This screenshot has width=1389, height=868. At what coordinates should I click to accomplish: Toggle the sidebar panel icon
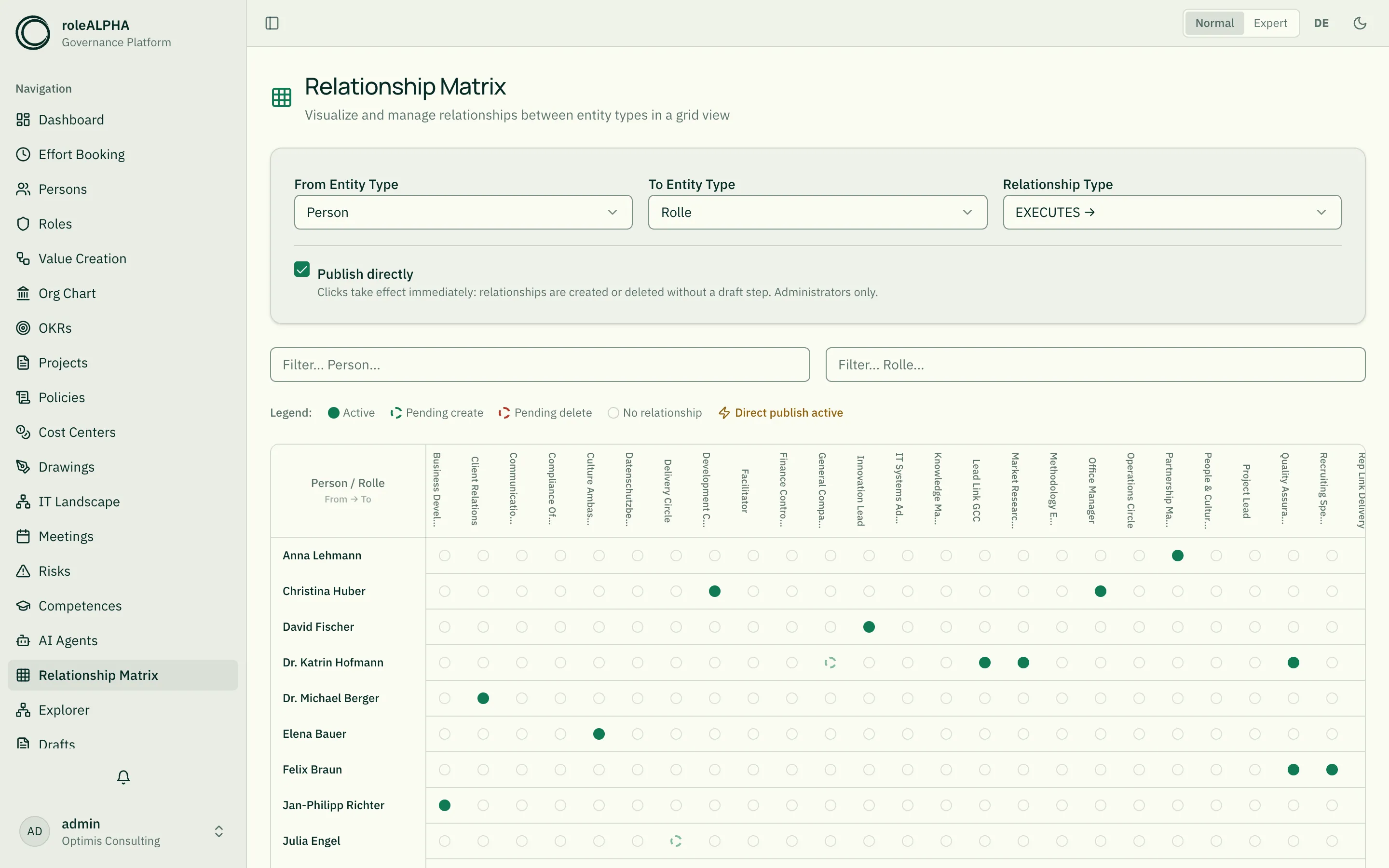(x=272, y=23)
